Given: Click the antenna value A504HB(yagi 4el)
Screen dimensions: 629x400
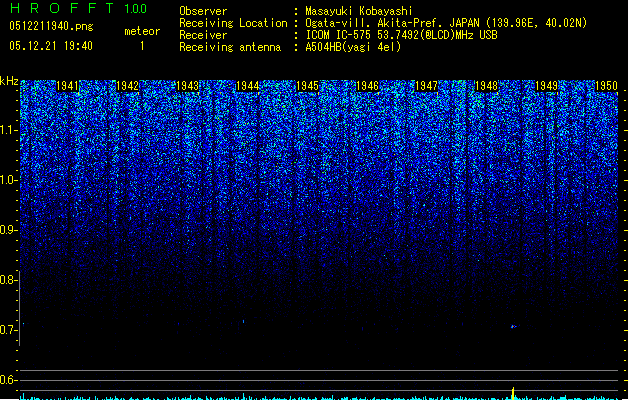Looking at the screenshot, I should click(x=353, y=47).
